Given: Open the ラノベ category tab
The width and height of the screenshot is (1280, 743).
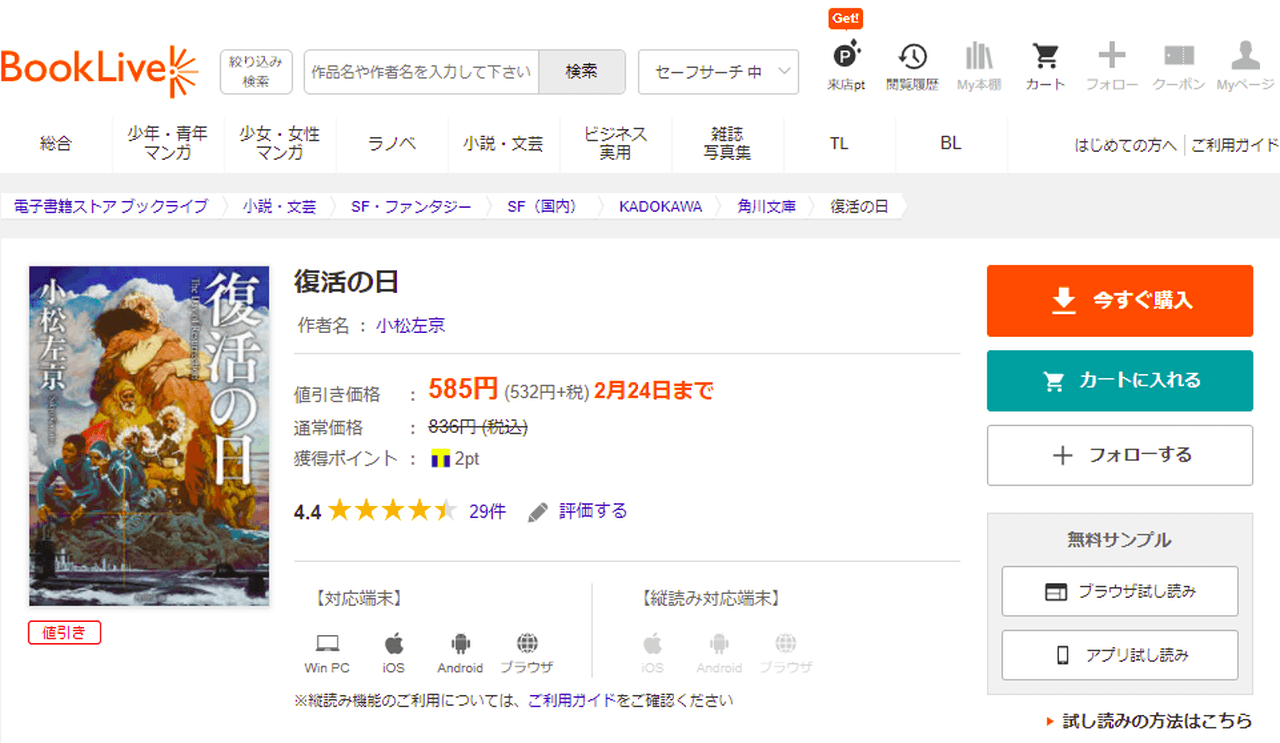Looking at the screenshot, I should click(392, 143).
